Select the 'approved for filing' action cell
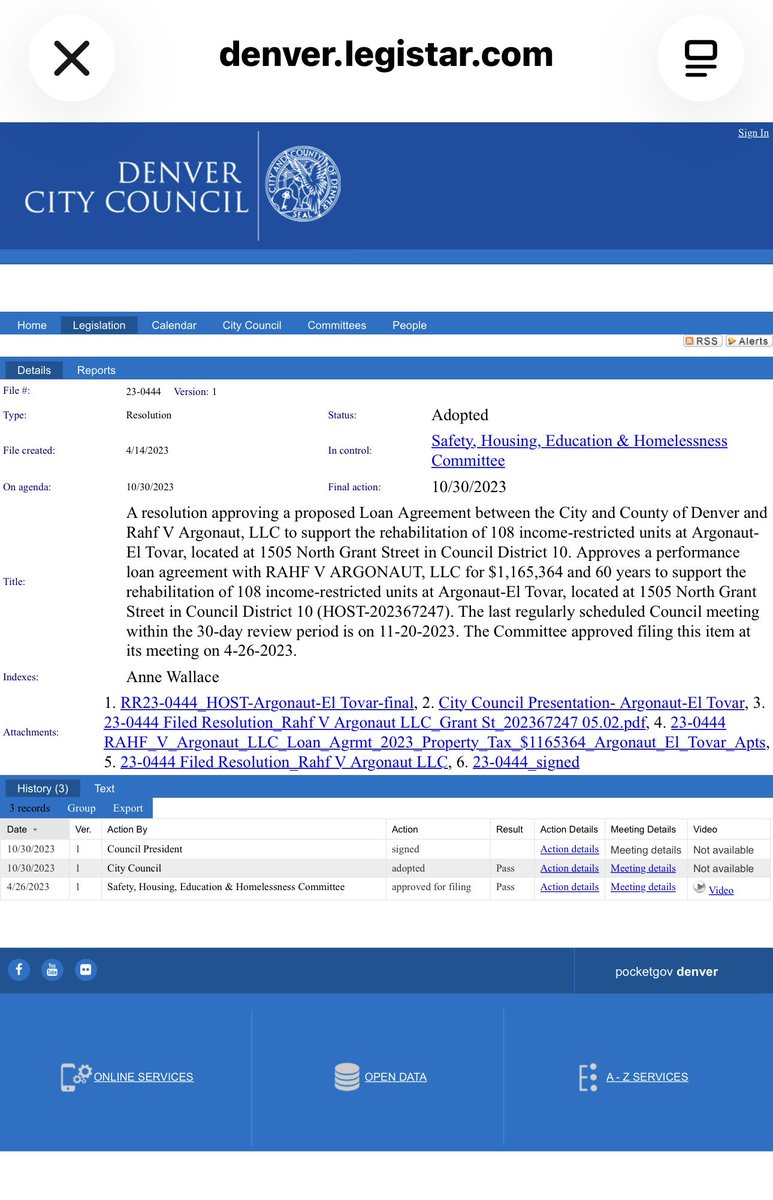Image resolution: width=773 pixels, height=1200 pixels. click(431, 887)
